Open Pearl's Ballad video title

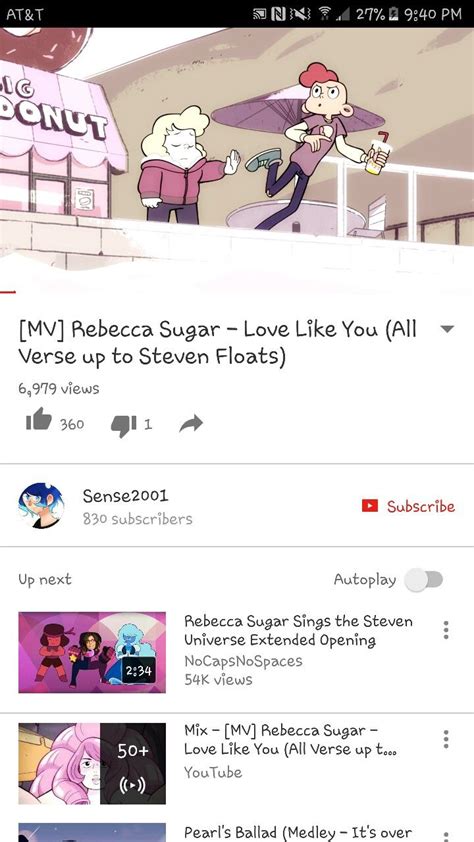tap(298, 833)
